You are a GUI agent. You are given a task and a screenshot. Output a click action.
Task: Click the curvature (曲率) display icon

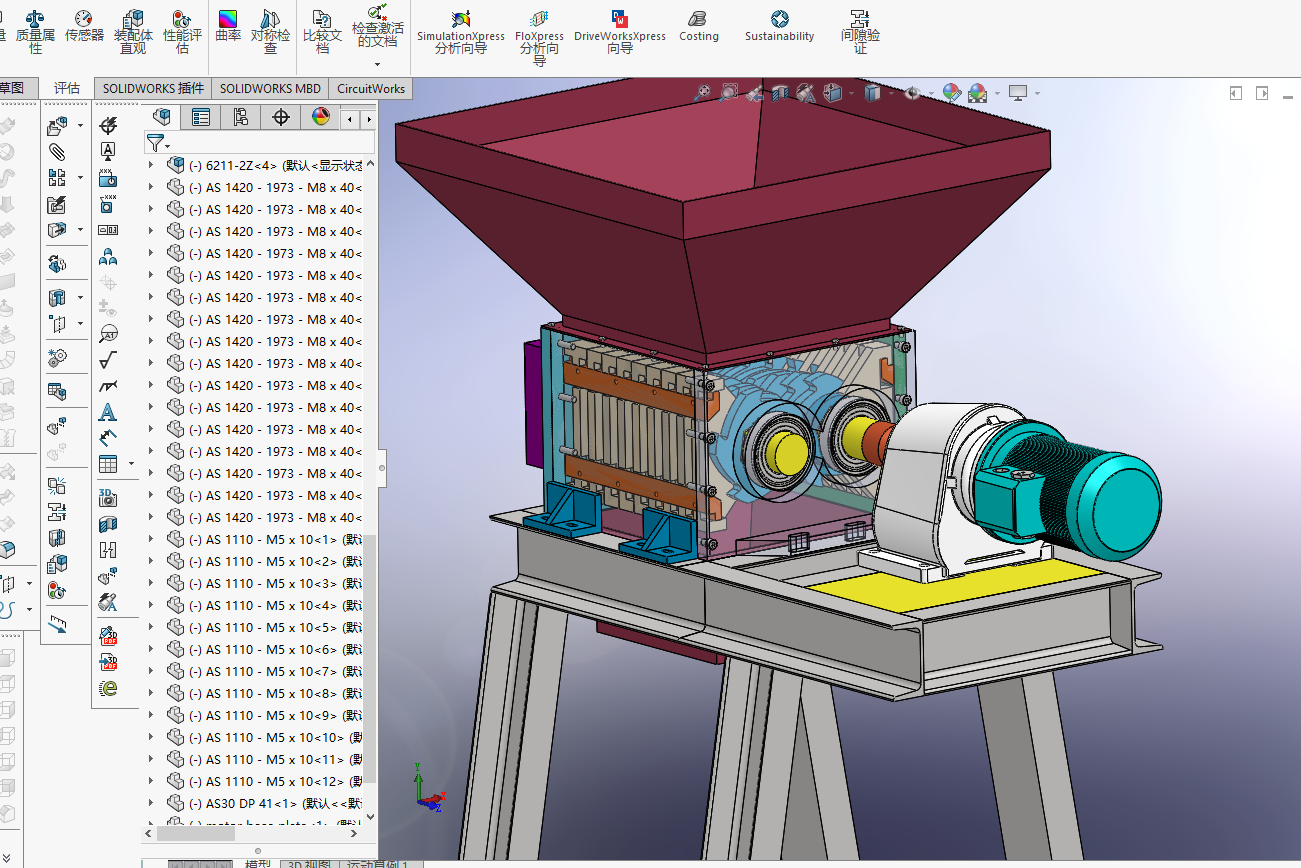coord(228,26)
